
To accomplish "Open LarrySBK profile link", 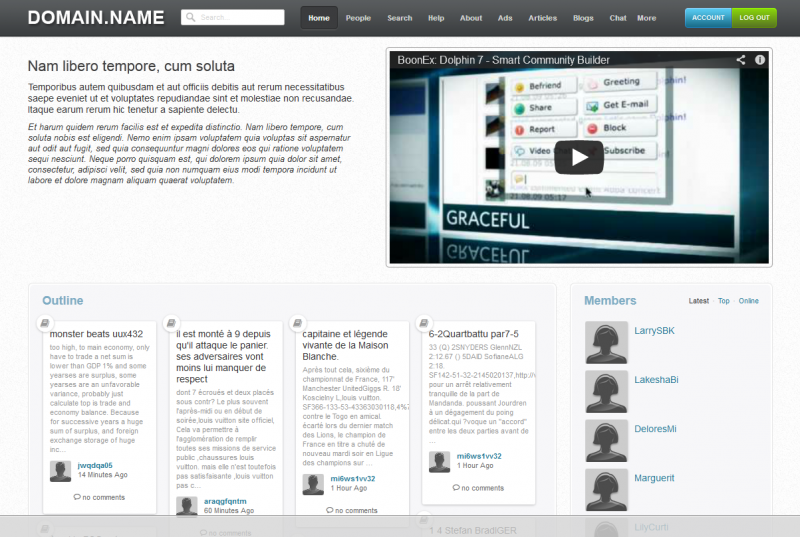I will [x=654, y=330].
